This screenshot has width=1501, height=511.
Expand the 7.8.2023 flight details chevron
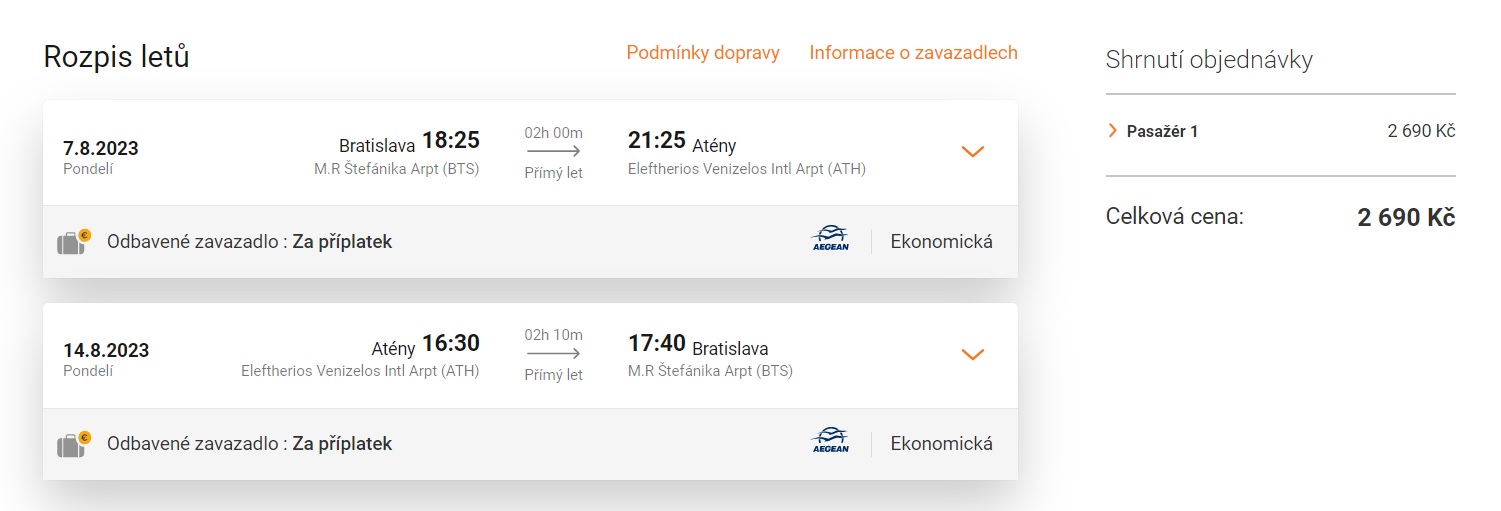(972, 152)
